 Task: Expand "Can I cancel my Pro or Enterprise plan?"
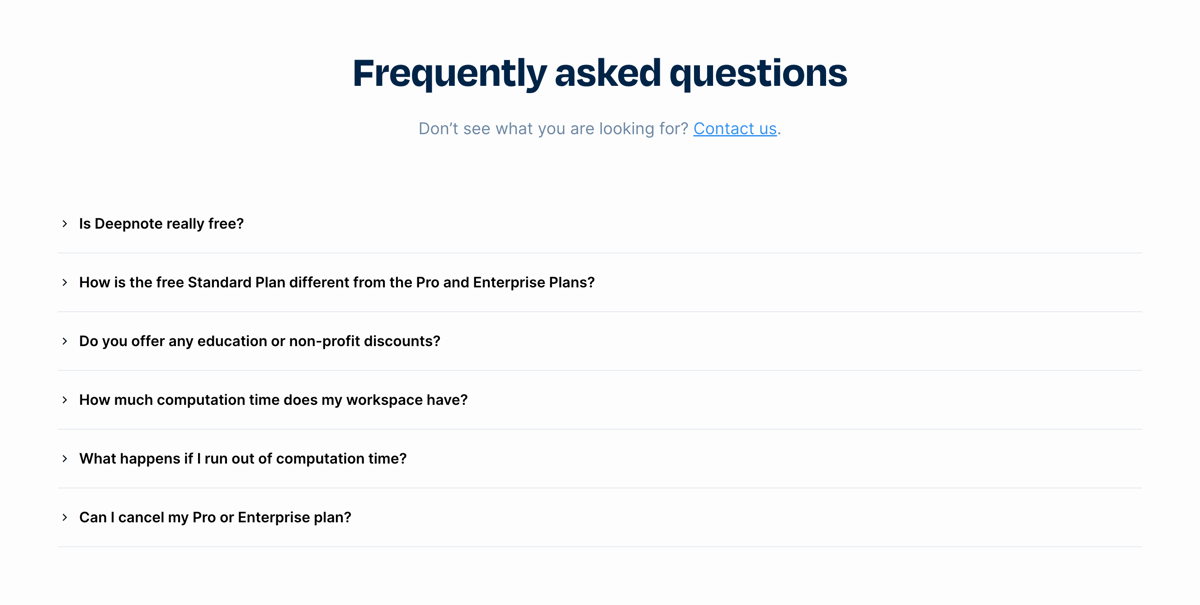point(215,517)
